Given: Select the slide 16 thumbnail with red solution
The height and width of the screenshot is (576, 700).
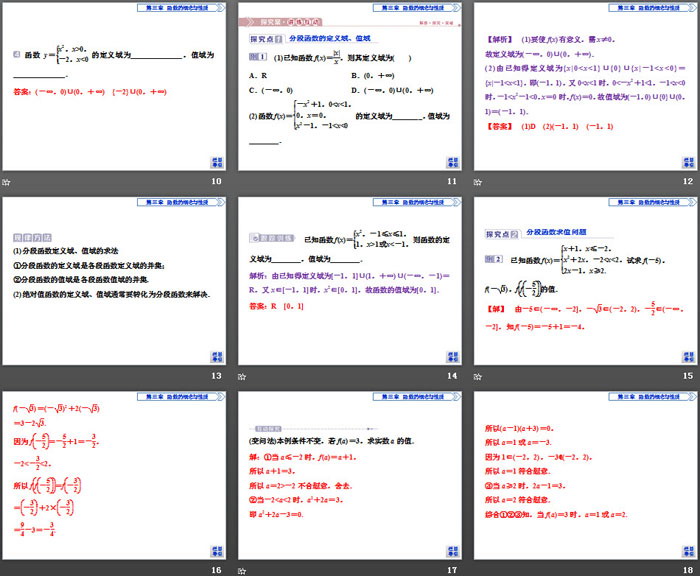Looking at the screenshot, I should click(114, 475).
